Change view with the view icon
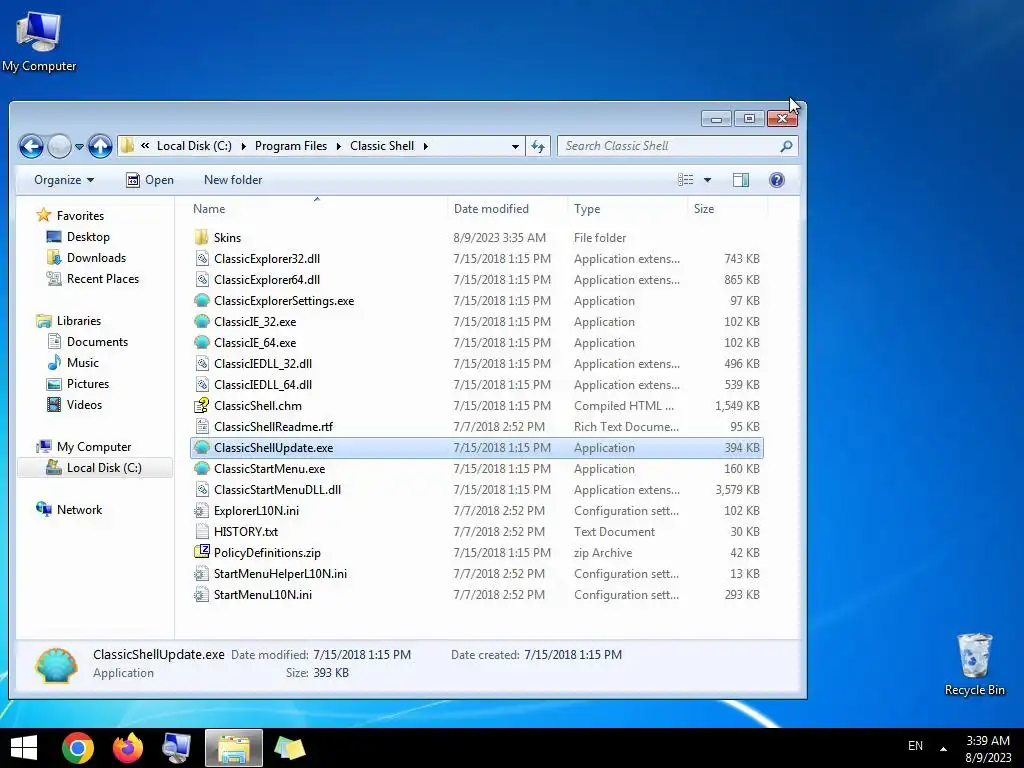Screen dimensions: 1024x768 tap(686, 180)
